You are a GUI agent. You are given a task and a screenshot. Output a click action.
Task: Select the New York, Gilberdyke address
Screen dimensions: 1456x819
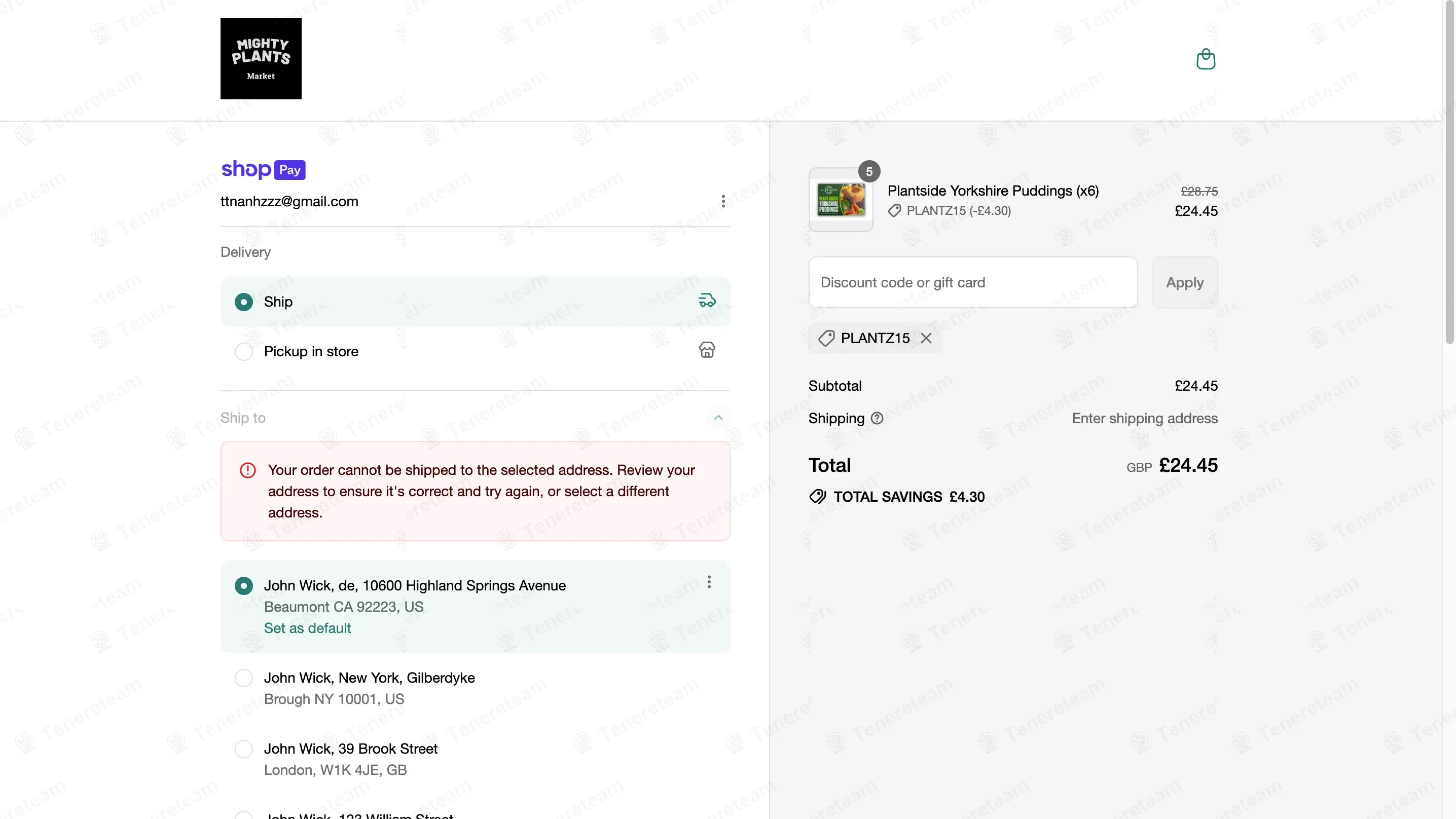point(244,678)
